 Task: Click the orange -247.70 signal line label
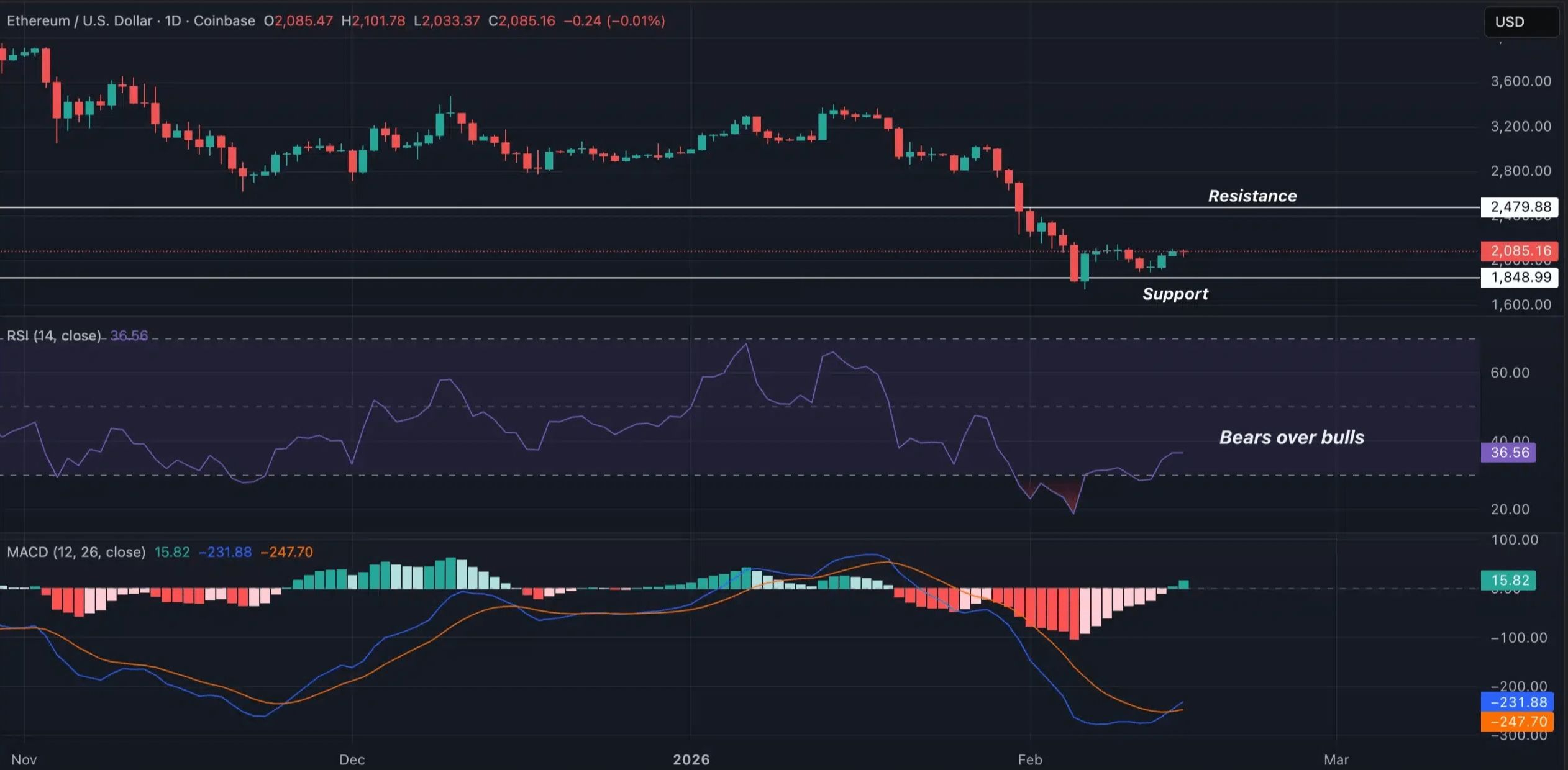1518,722
